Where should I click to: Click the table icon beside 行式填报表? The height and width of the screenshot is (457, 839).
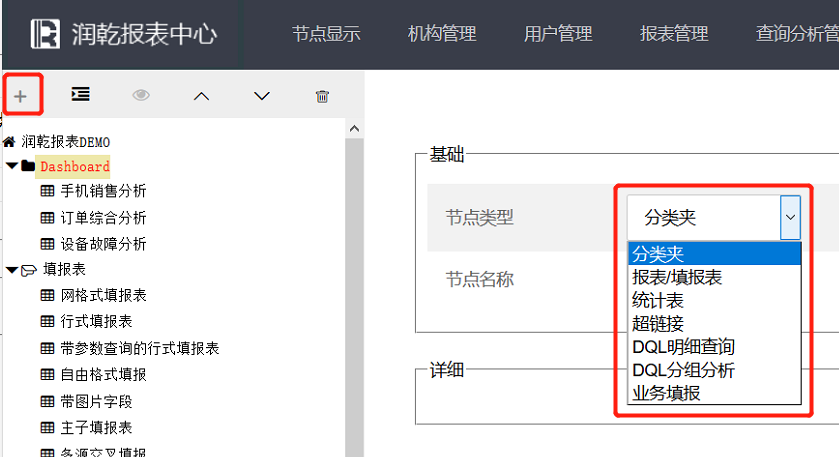point(47,321)
